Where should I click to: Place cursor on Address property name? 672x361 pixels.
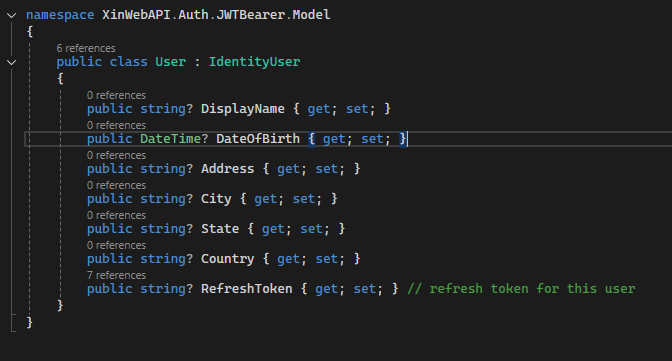click(228, 169)
